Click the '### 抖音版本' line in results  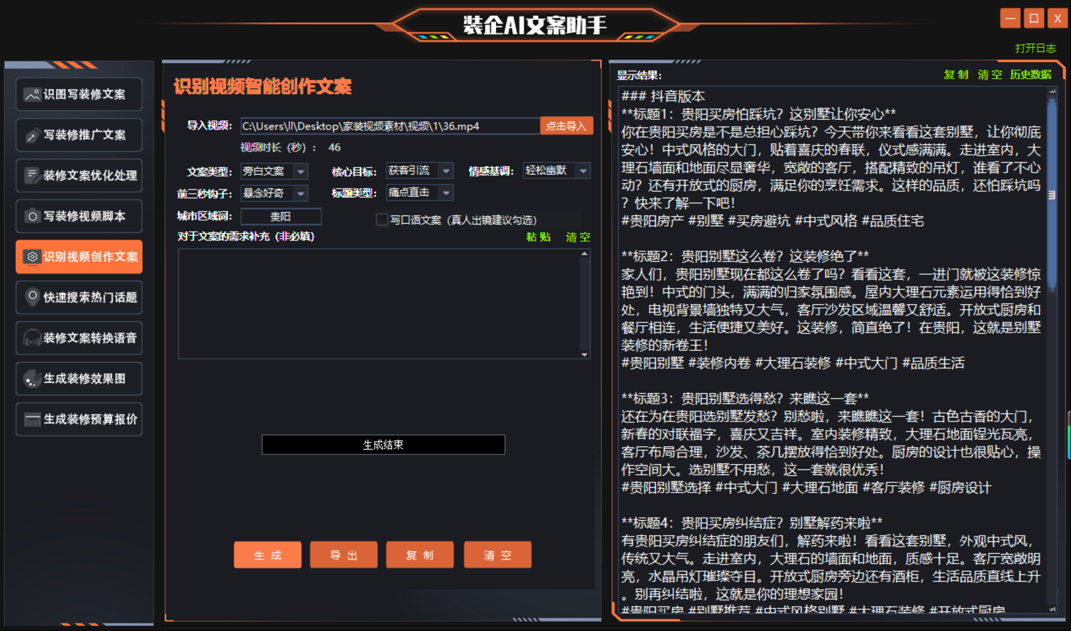tap(663, 96)
